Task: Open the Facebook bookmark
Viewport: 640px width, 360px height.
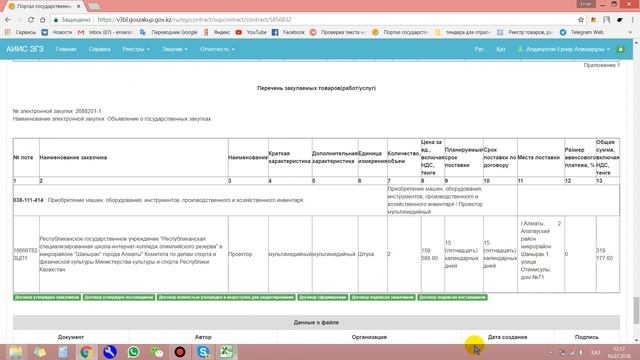Action: [288, 32]
